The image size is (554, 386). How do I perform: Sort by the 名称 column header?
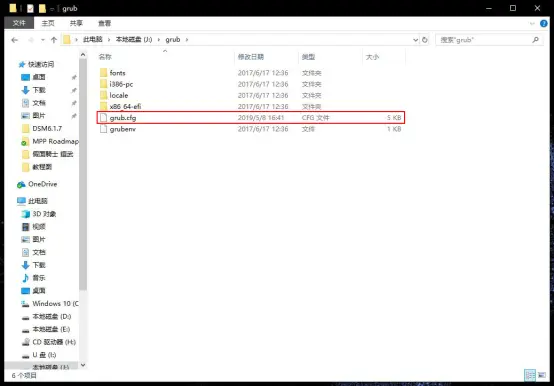click(x=105, y=57)
